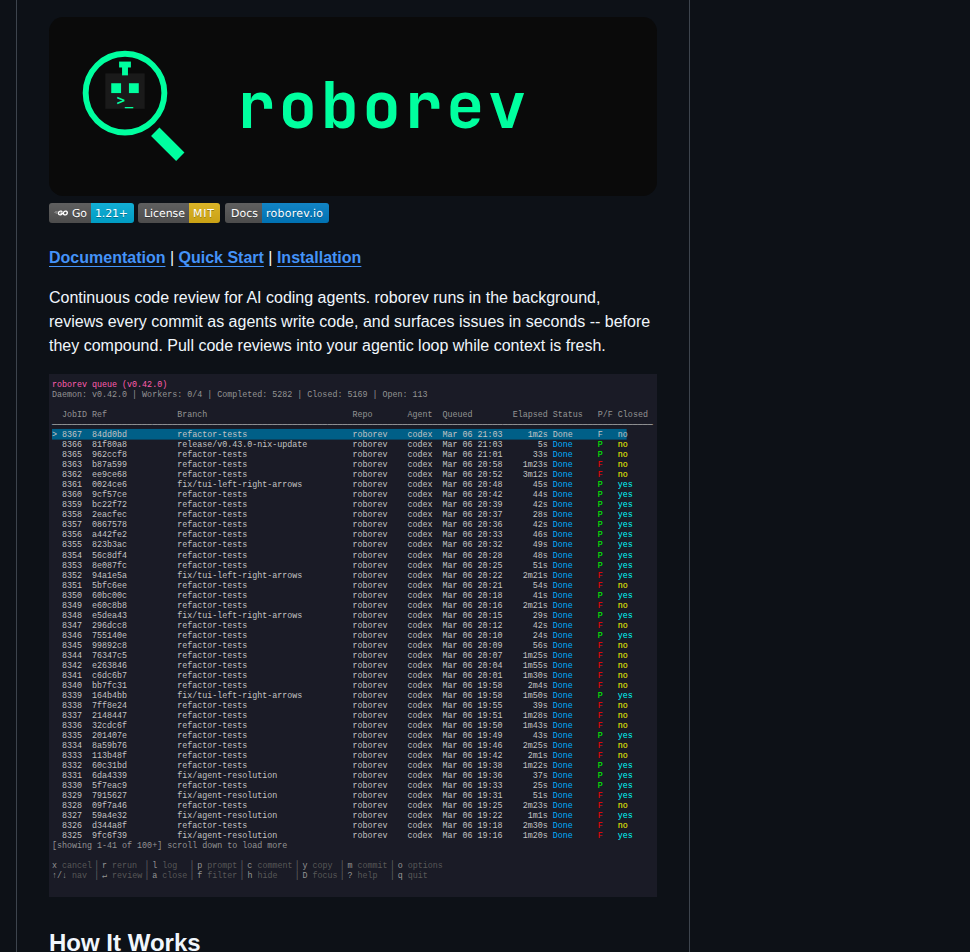970x952 pixels.
Task: Click elapsed time '3m12s' in job 8362 row
Action: coord(535,474)
